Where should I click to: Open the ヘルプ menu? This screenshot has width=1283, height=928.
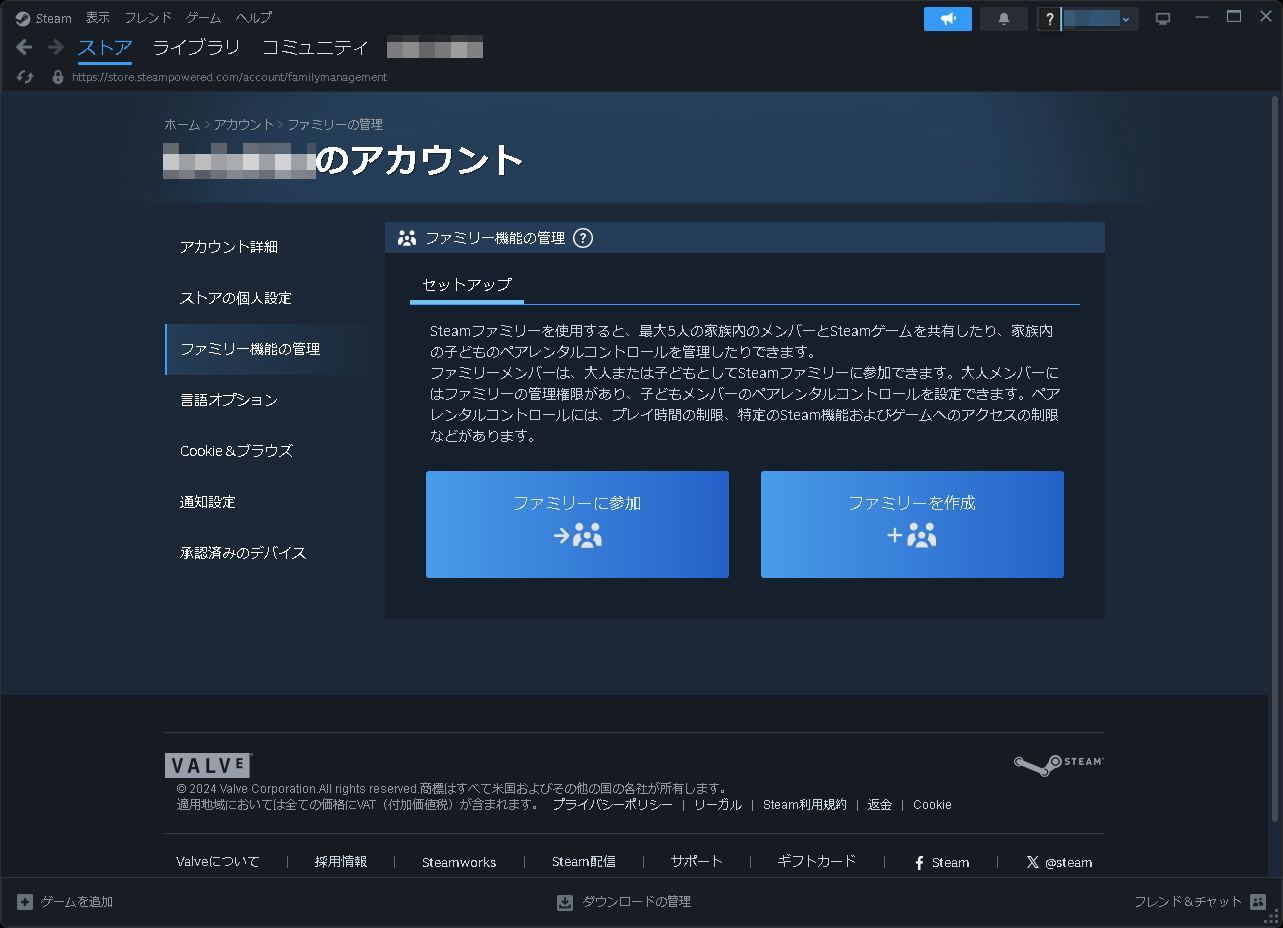[x=252, y=17]
